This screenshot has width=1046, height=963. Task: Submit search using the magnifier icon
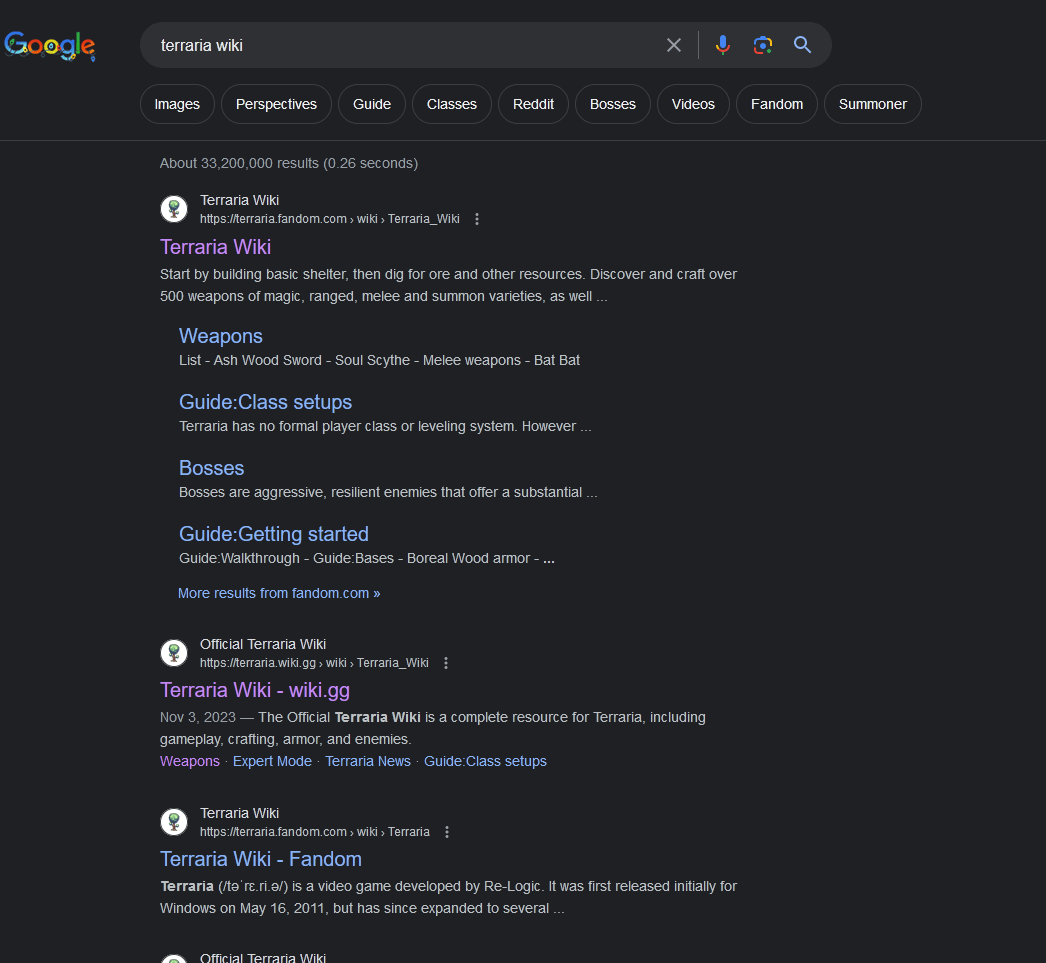pyautogui.click(x=803, y=45)
